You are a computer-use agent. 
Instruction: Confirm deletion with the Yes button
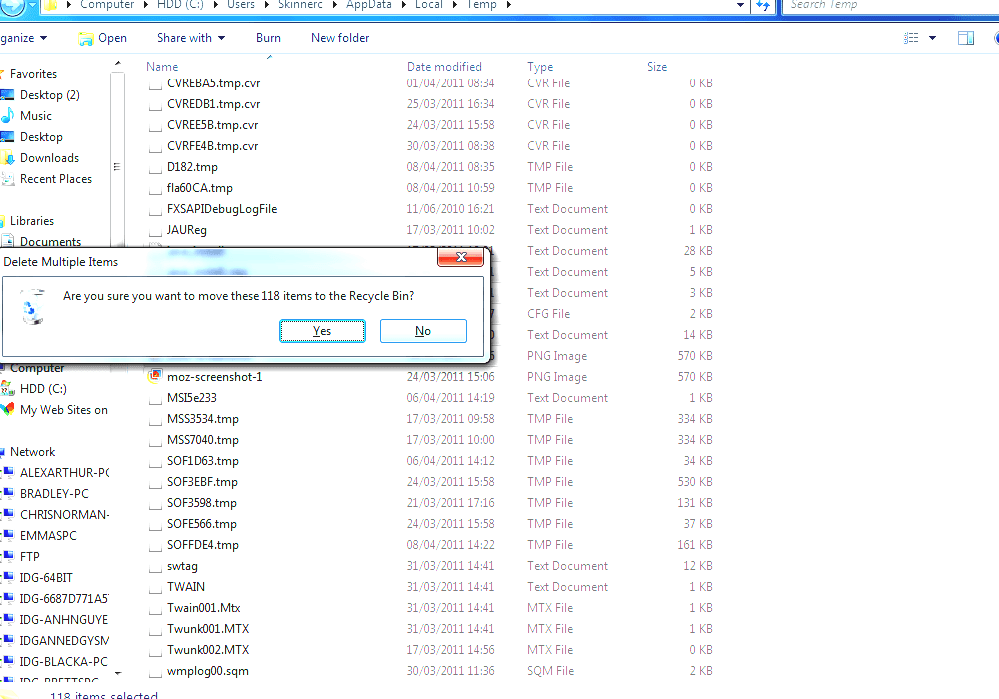coord(322,330)
